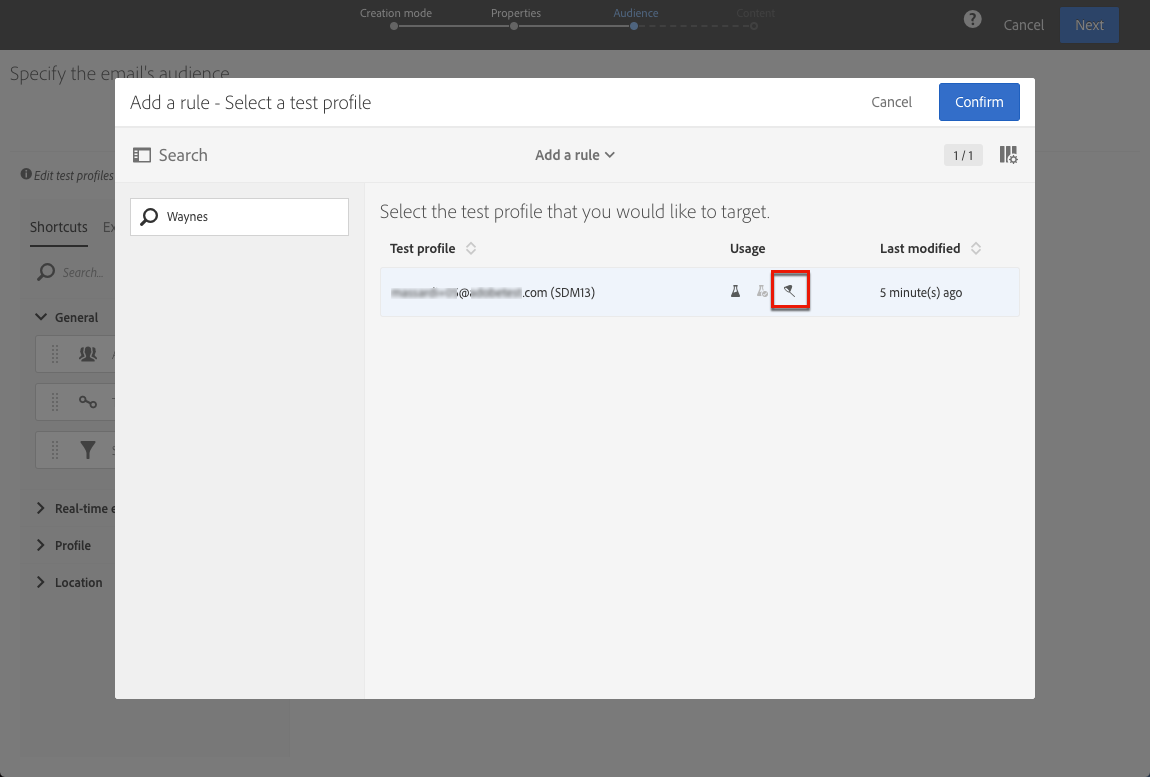Click the Waynes search input field
The height and width of the screenshot is (777, 1150).
(250, 217)
